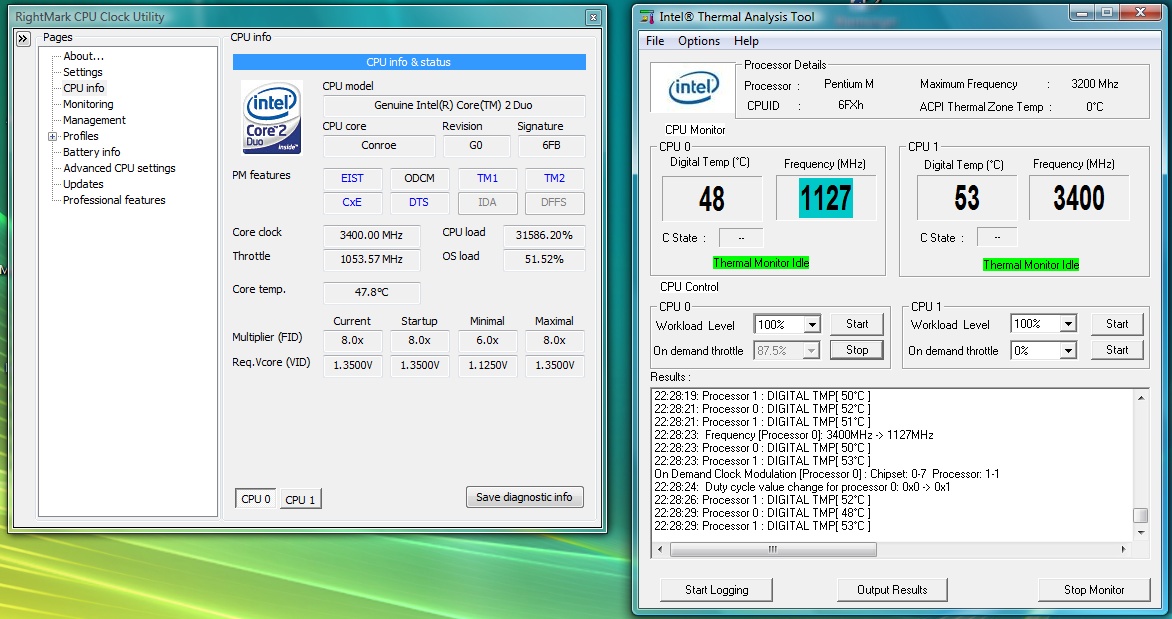
Task: Open CPU 1 Workload Level dropdown
Action: pyautogui.click(x=1068, y=324)
